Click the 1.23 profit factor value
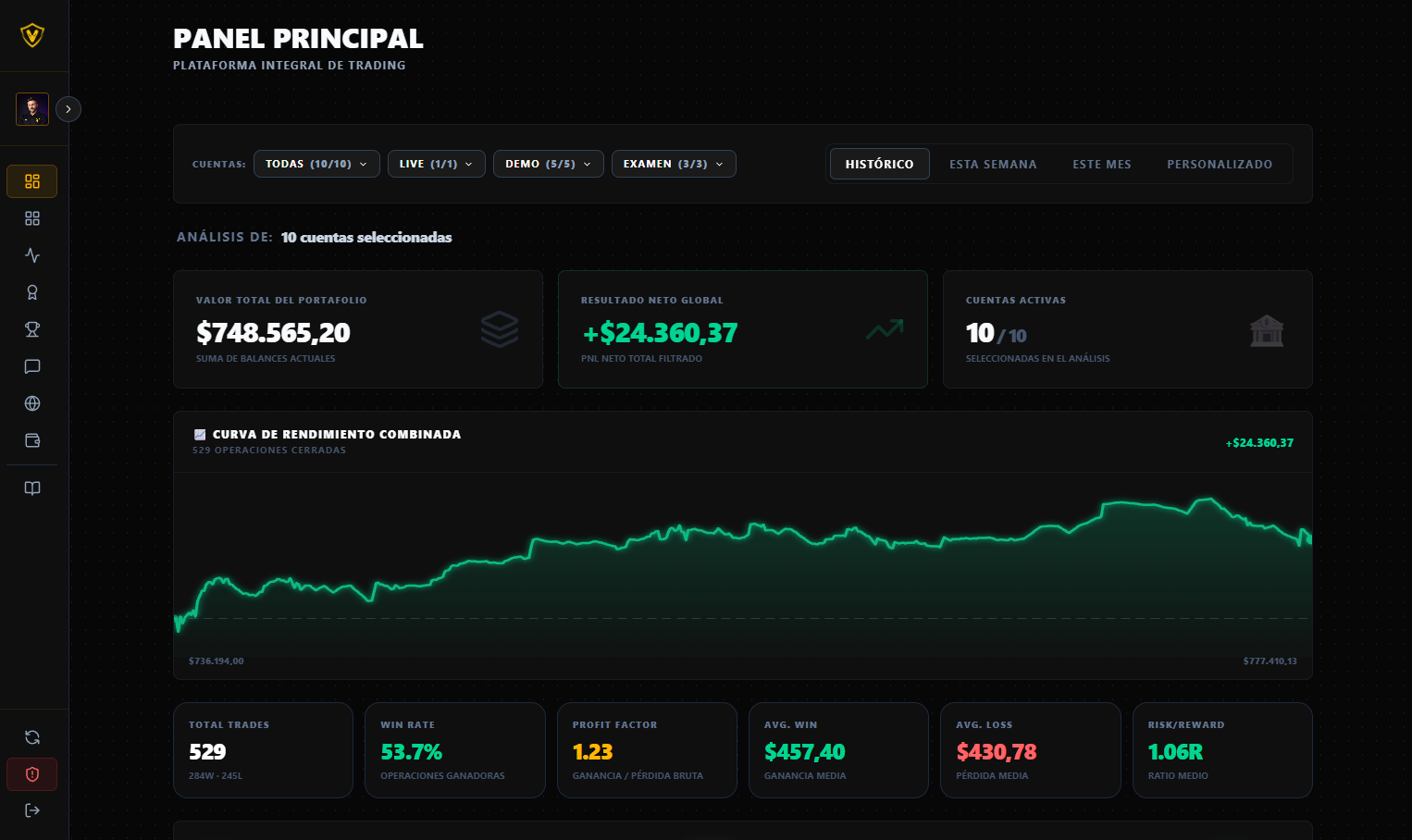 click(593, 752)
